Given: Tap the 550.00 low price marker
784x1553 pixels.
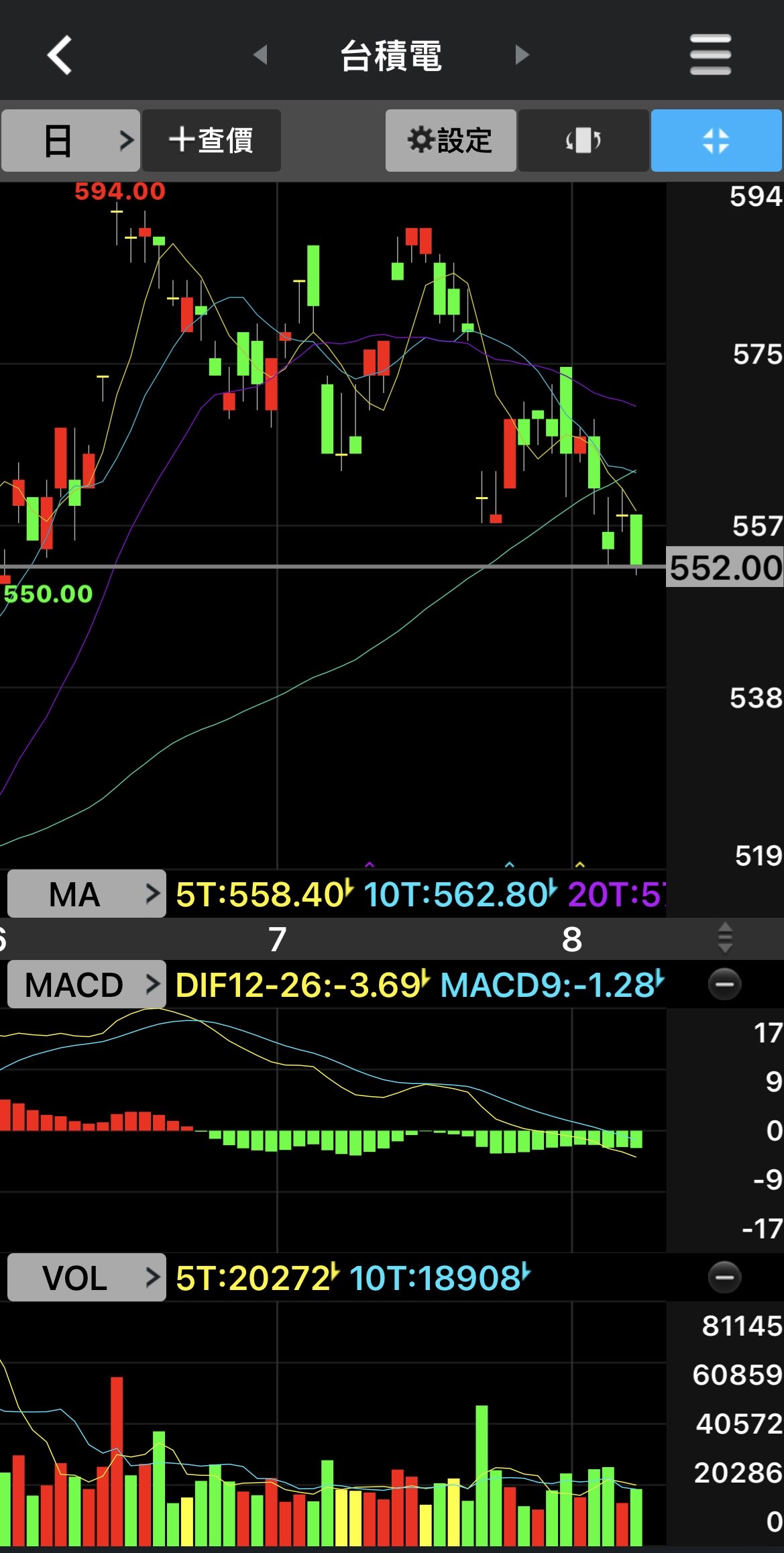Looking at the screenshot, I should point(48,594).
